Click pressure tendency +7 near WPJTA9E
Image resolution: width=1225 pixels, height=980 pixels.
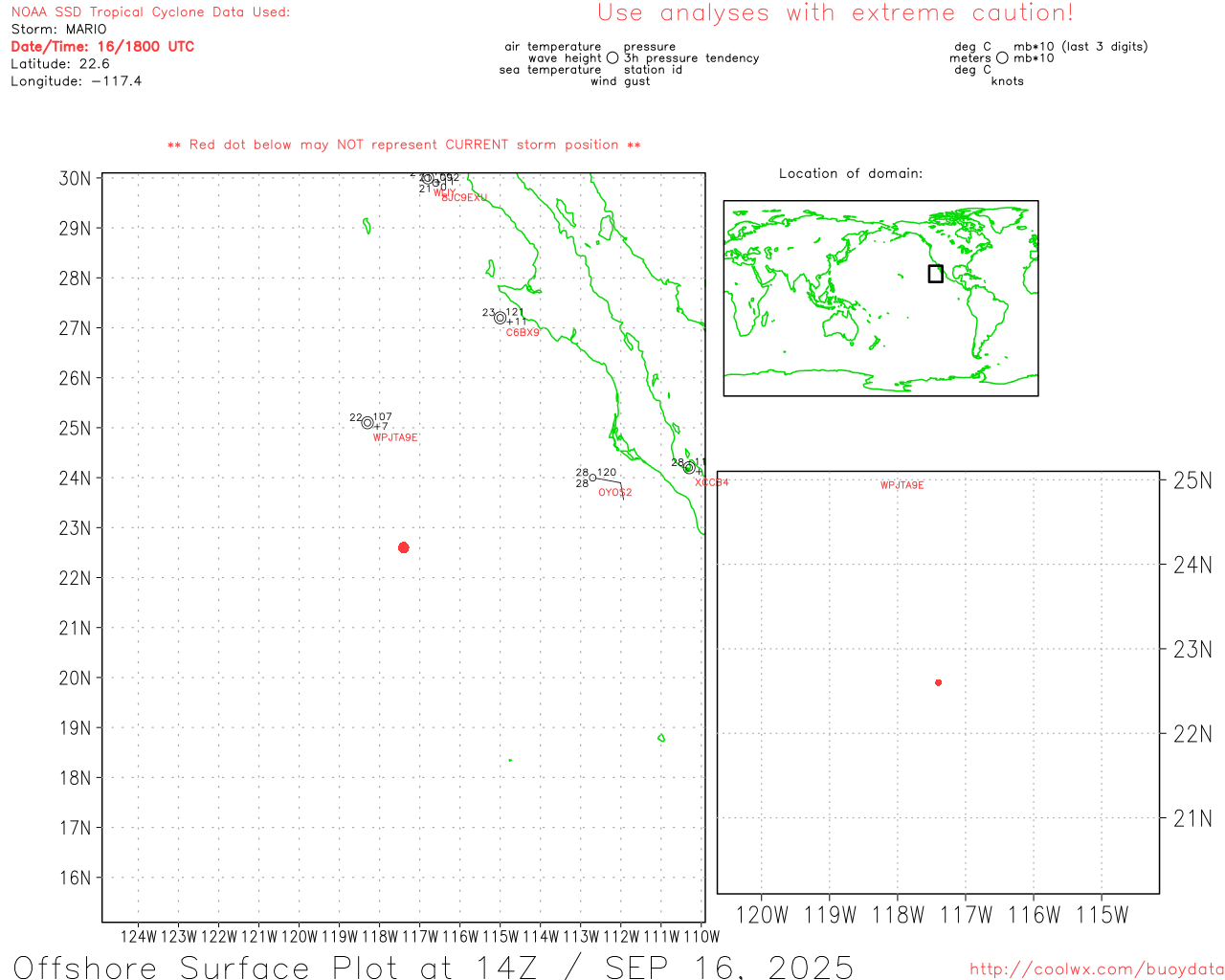click(x=381, y=427)
